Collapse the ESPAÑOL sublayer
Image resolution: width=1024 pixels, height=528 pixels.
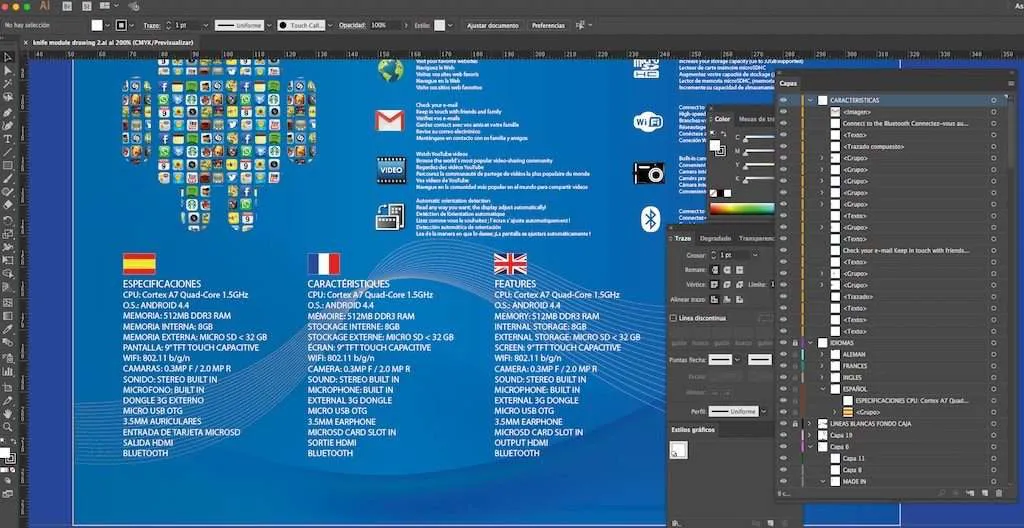pos(822,389)
